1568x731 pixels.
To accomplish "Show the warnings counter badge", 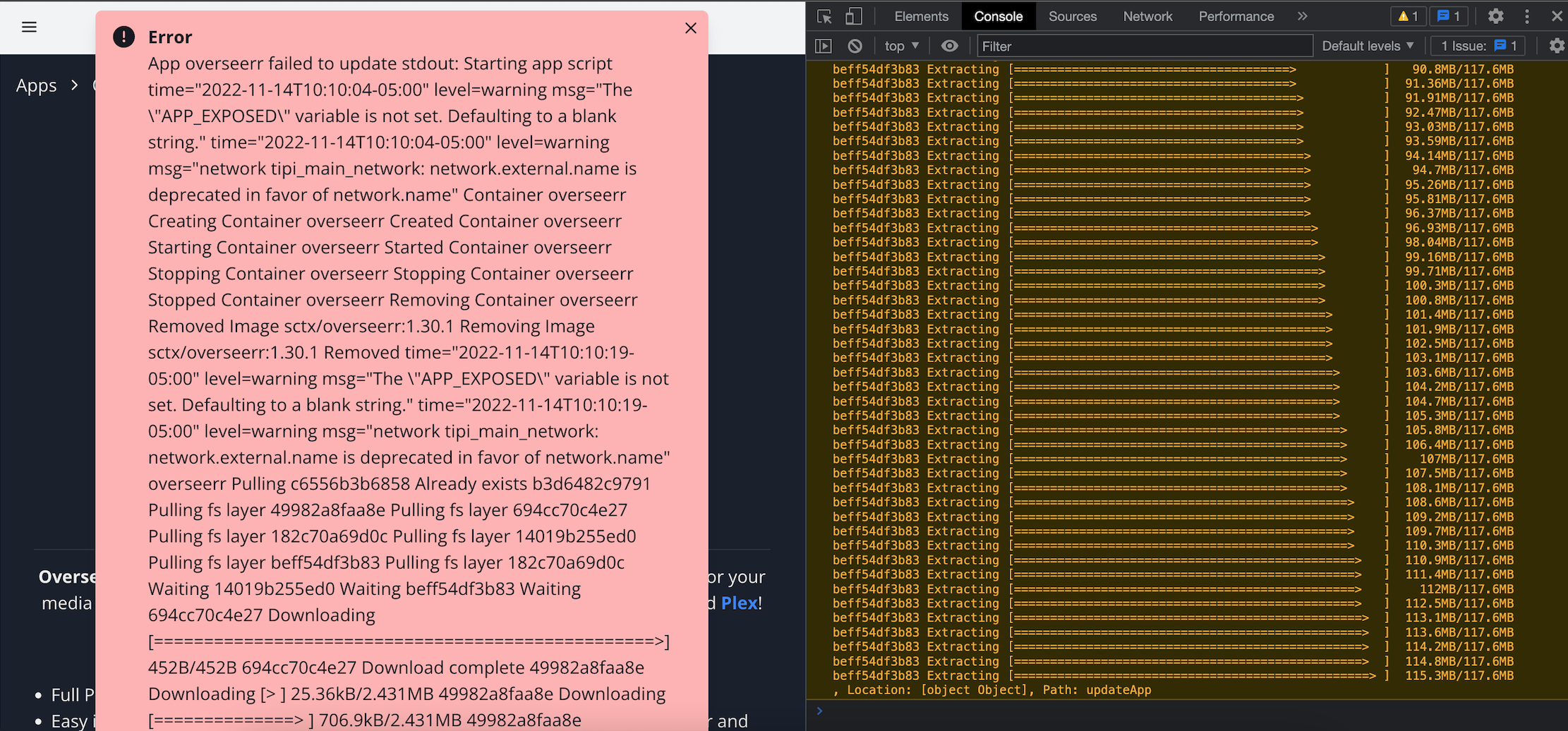I will pyautogui.click(x=1407, y=16).
